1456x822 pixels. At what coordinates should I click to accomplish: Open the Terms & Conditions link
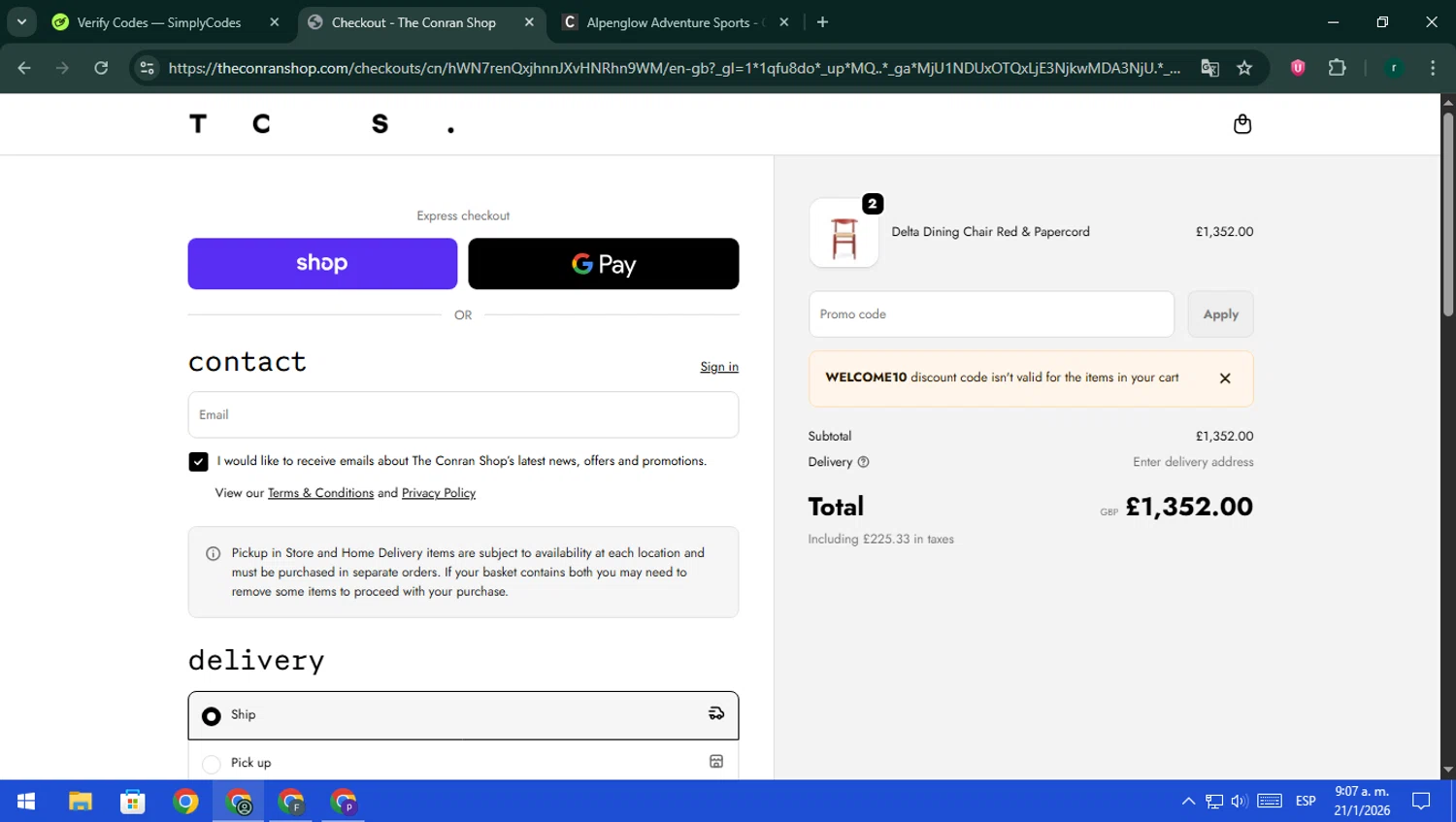point(320,493)
